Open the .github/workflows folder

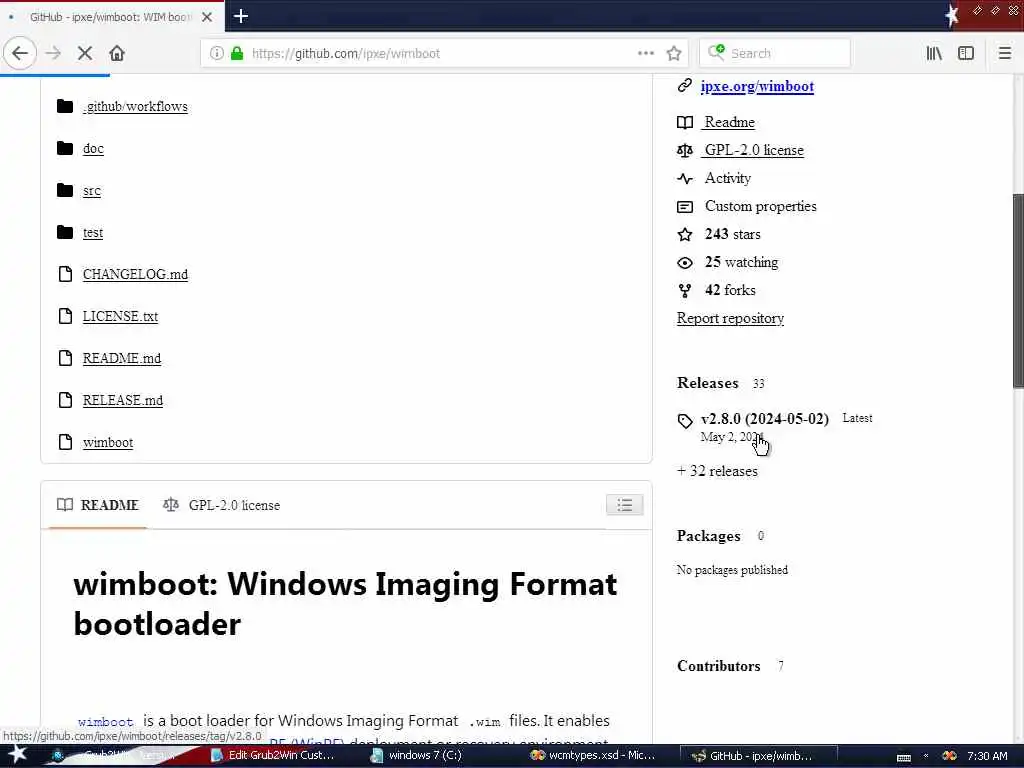click(x=135, y=106)
